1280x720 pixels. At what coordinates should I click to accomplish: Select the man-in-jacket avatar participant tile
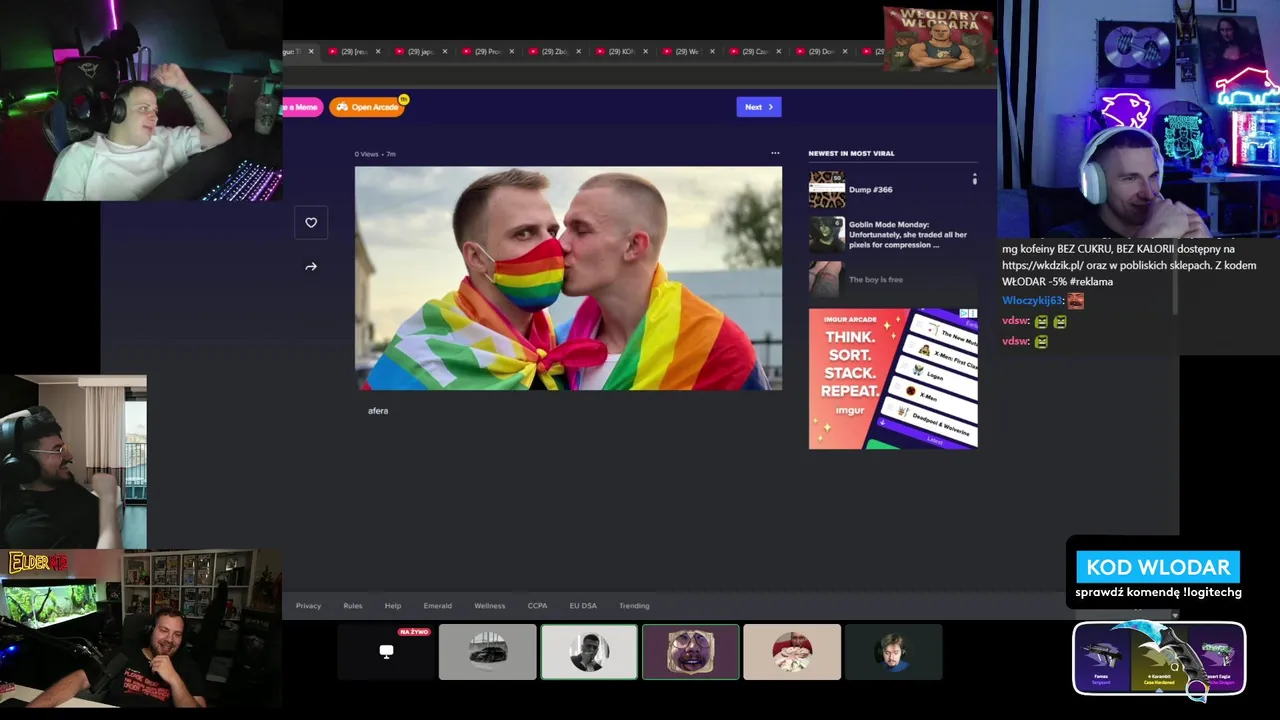(x=589, y=652)
